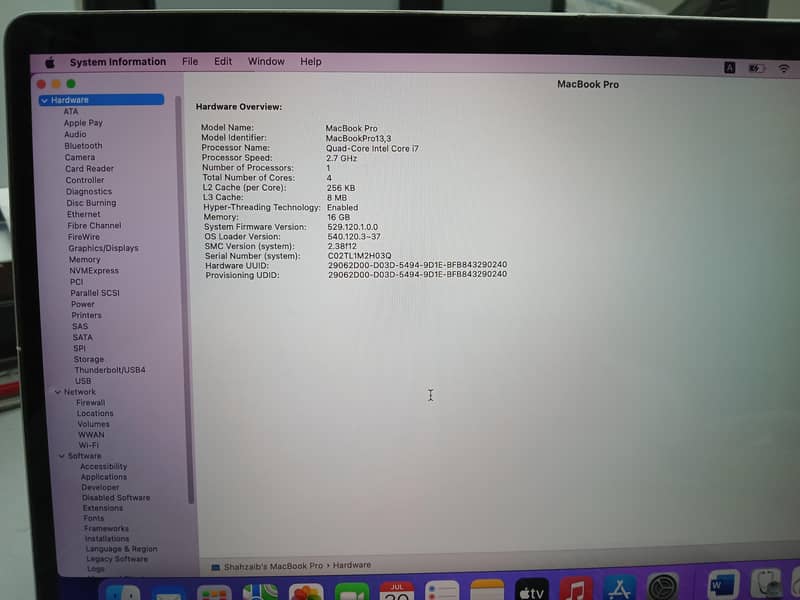Collapse the Hardware section chevron
The height and width of the screenshot is (600, 800).
point(44,101)
